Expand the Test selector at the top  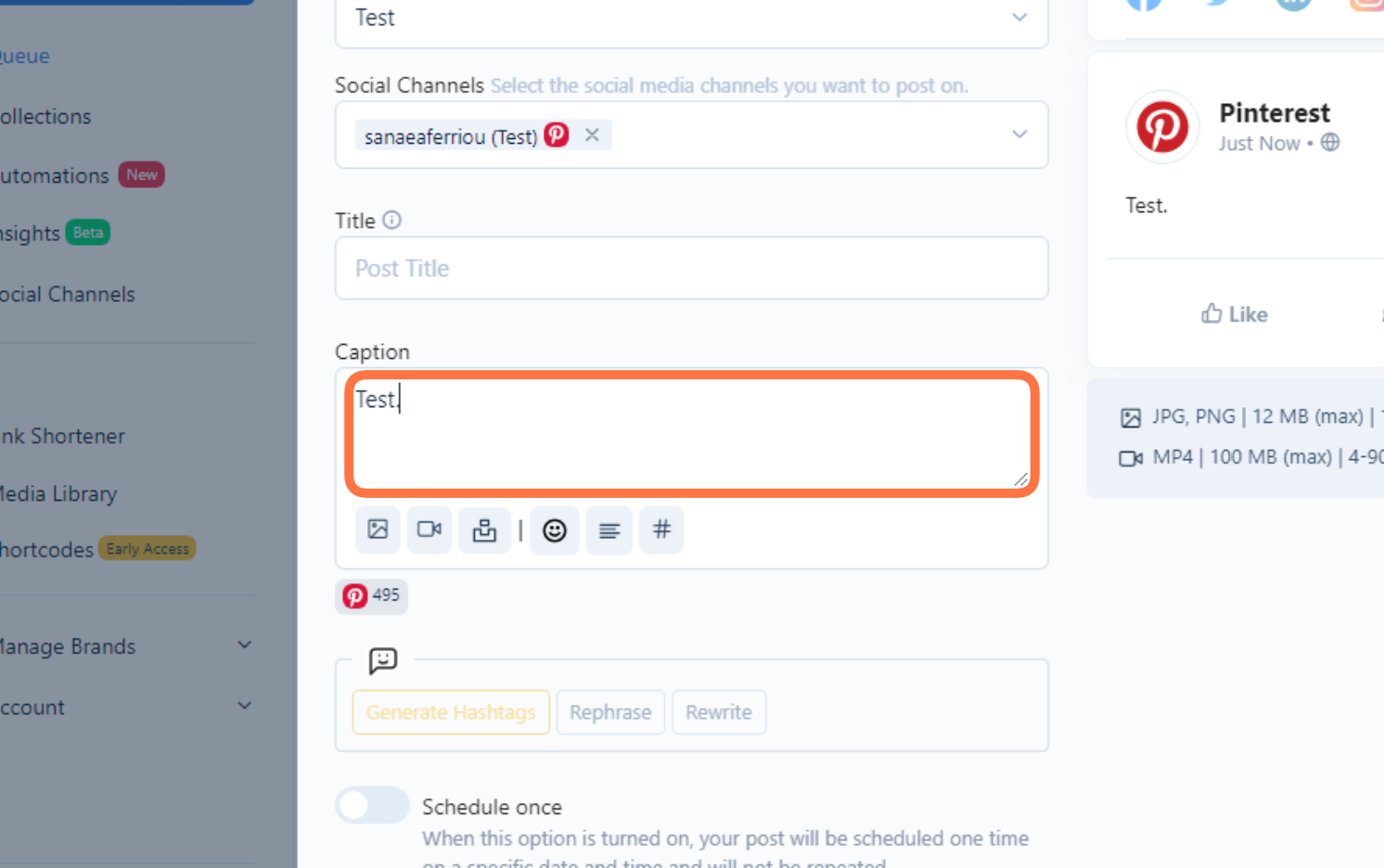coord(1019,17)
